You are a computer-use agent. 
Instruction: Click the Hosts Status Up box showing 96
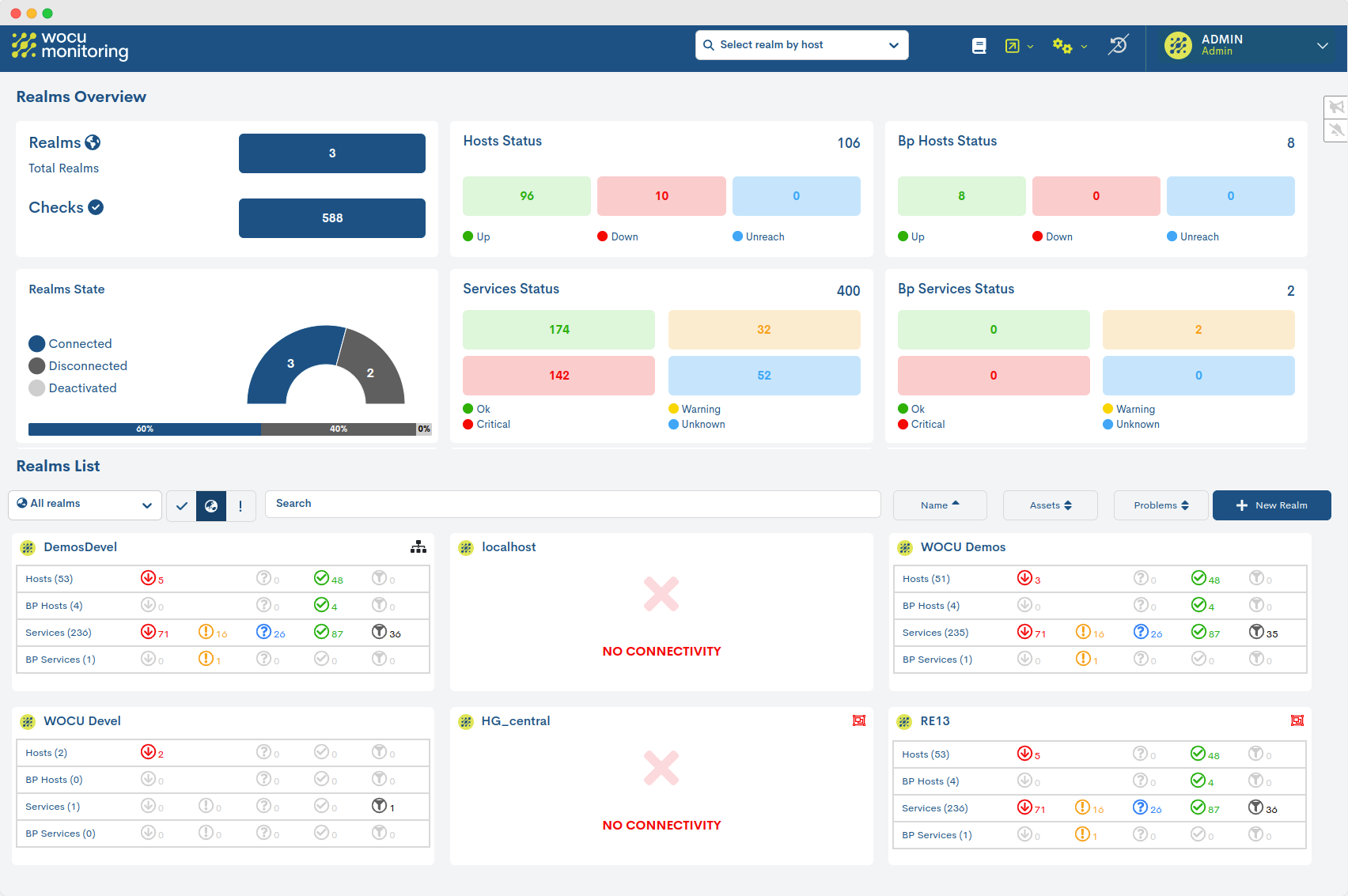point(527,196)
